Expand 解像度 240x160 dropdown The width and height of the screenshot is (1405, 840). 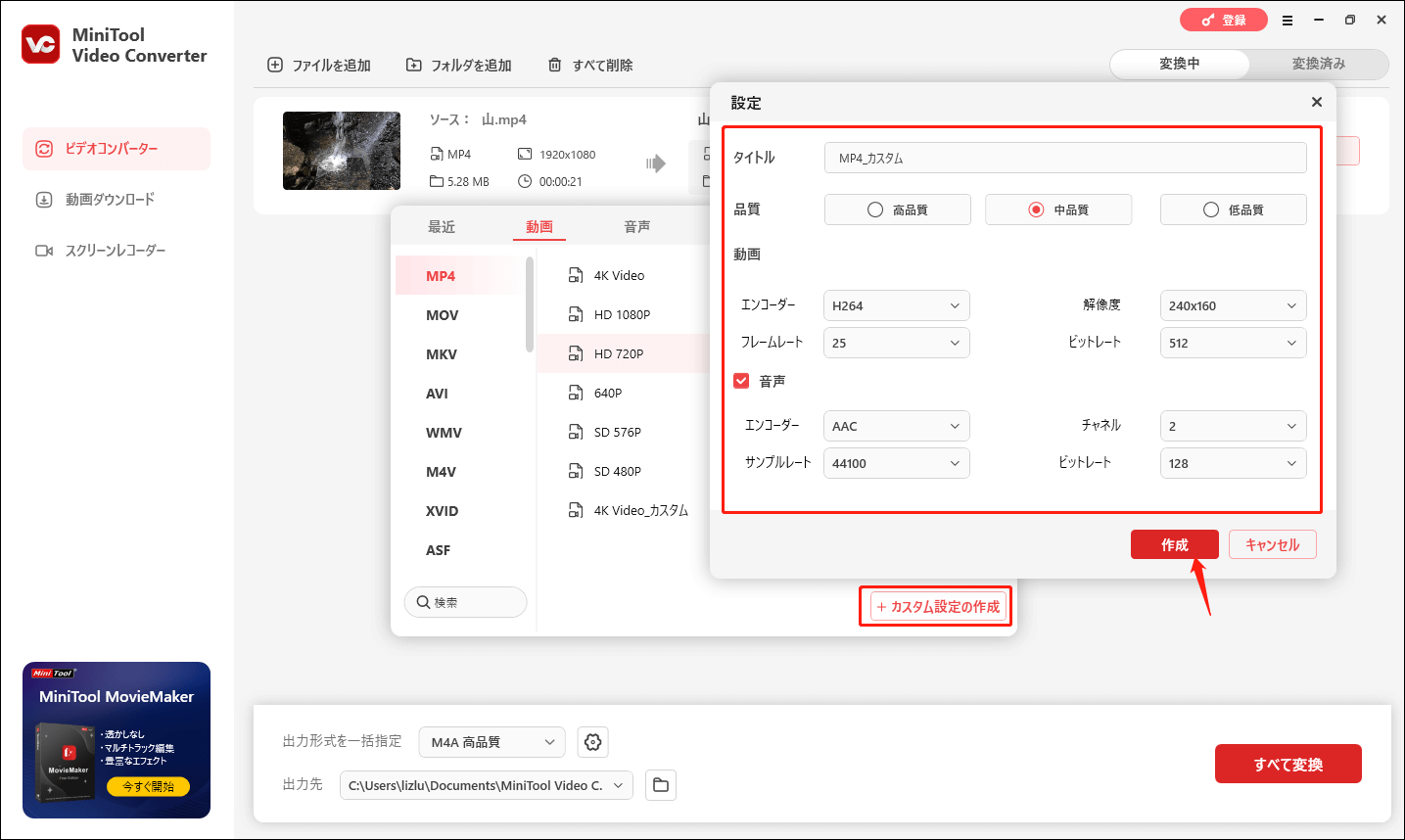[x=1234, y=305]
